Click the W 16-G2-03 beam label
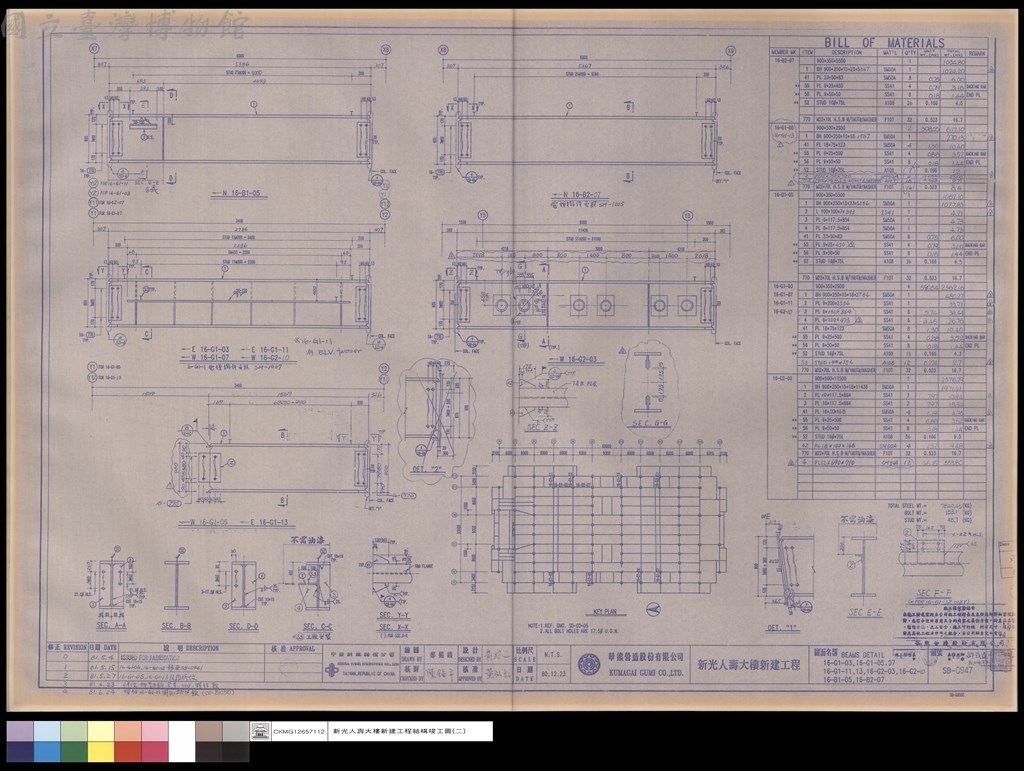The width and height of the screenshot is (1024, 771). (573, 359)
